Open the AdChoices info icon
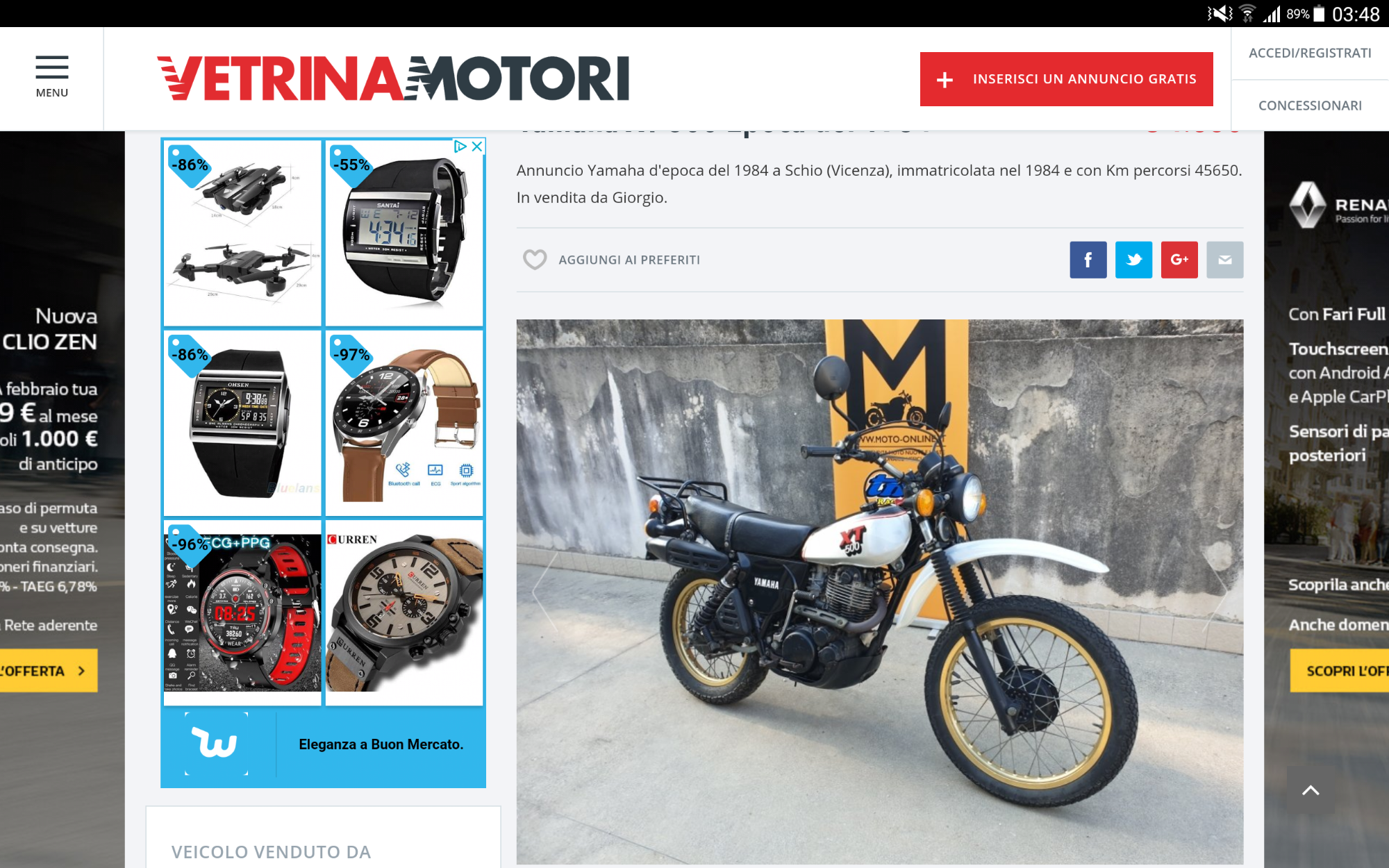 coord(460,147)
